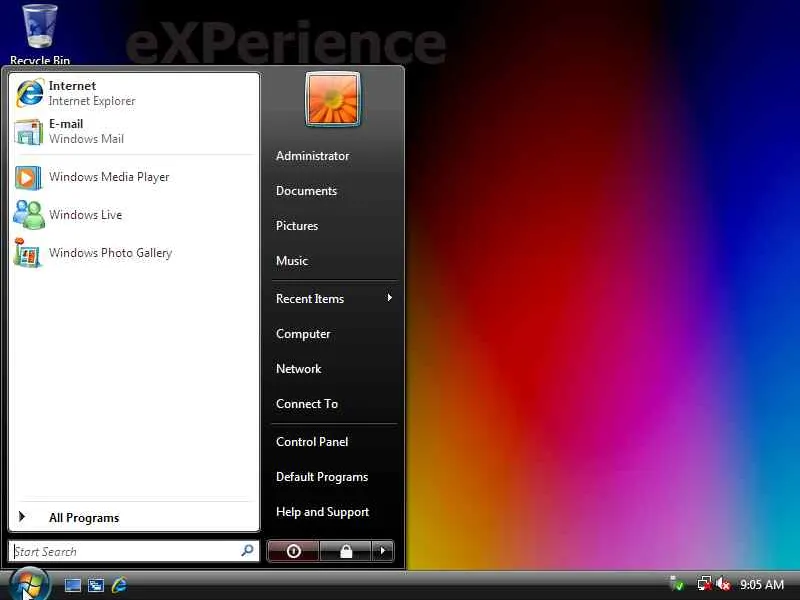
Task: Launch Windows Mail E-mail icon
Action: (29, 132)
